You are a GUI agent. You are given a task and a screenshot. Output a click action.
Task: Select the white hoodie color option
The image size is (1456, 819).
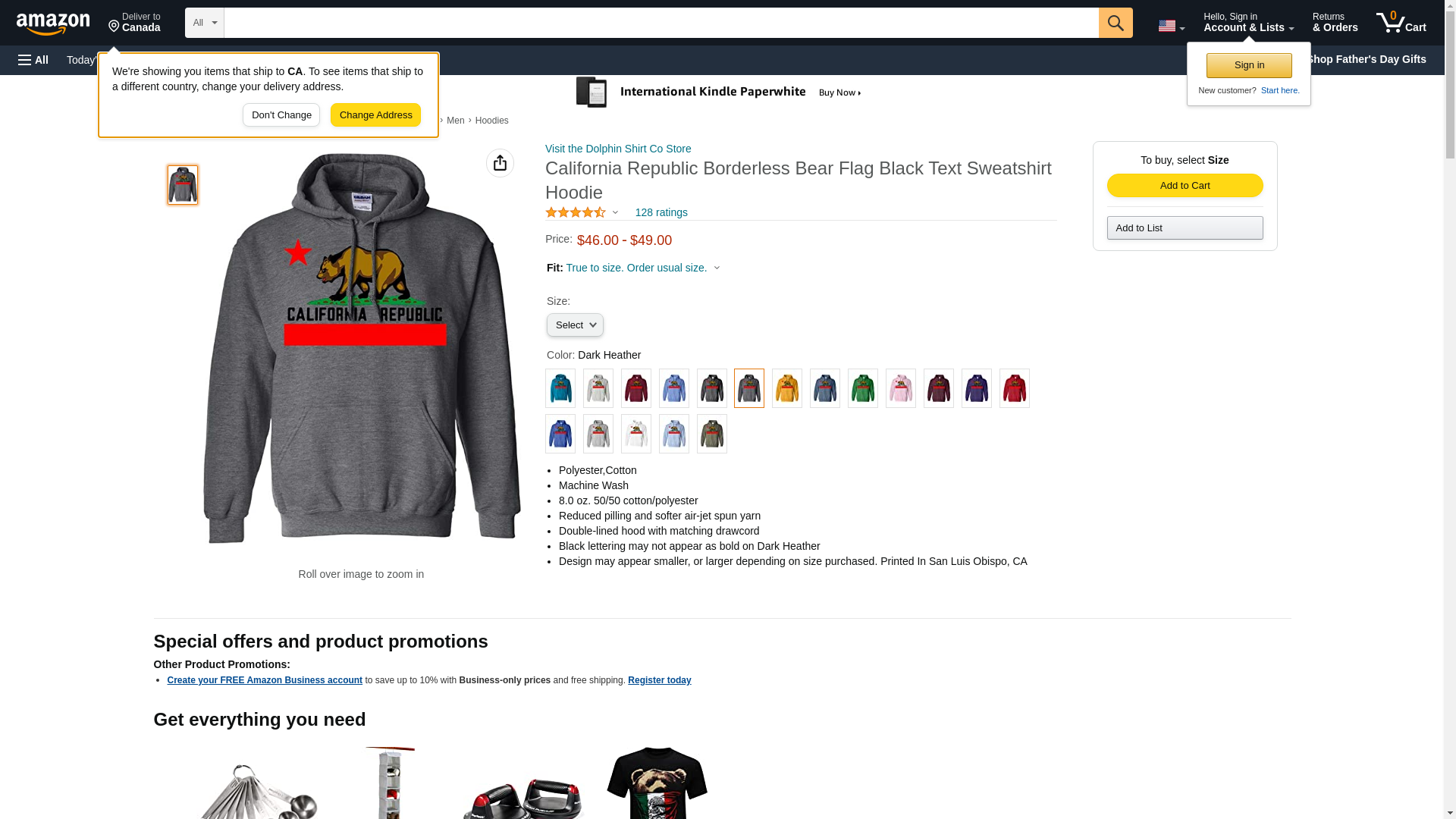click(x=635, y=434)
